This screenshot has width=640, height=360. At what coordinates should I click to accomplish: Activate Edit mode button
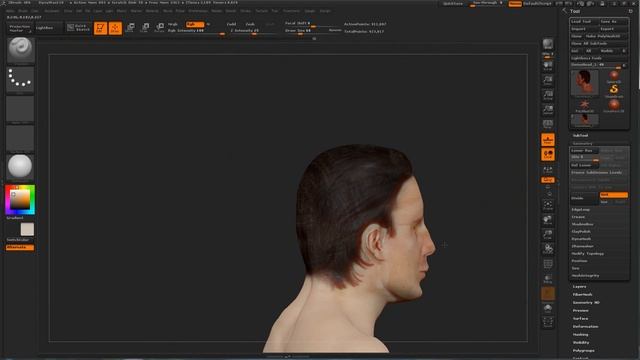(x=100, y=28)
